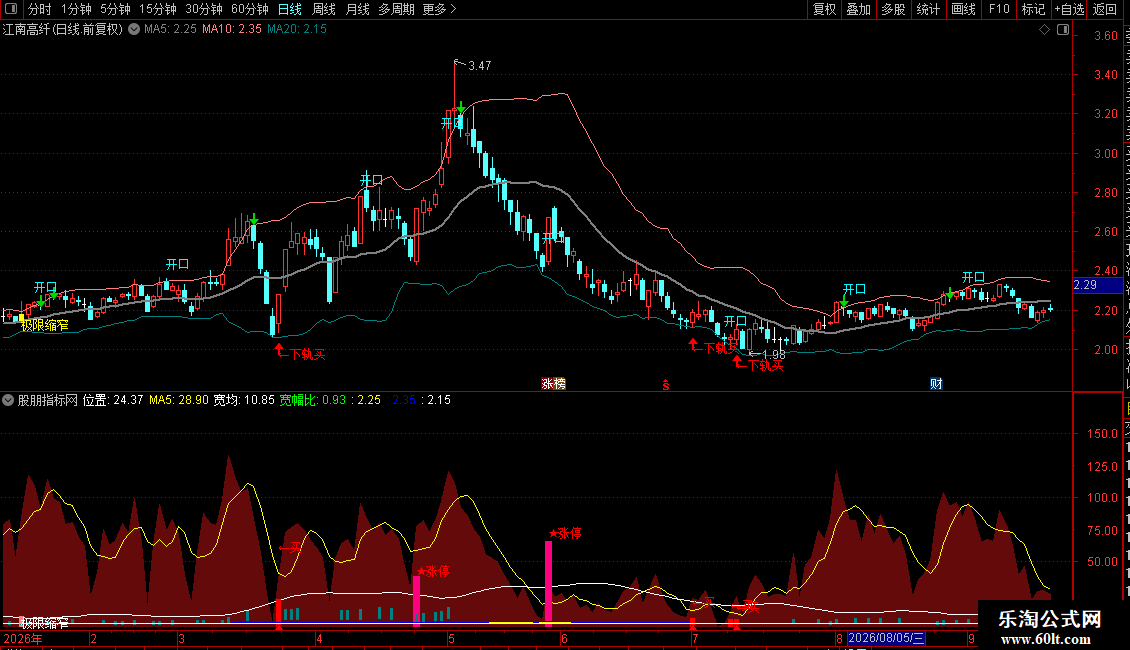The image size is (1130, 650).
Task: Toggle 叠加 overlay mode
Action: click(858, 9)
